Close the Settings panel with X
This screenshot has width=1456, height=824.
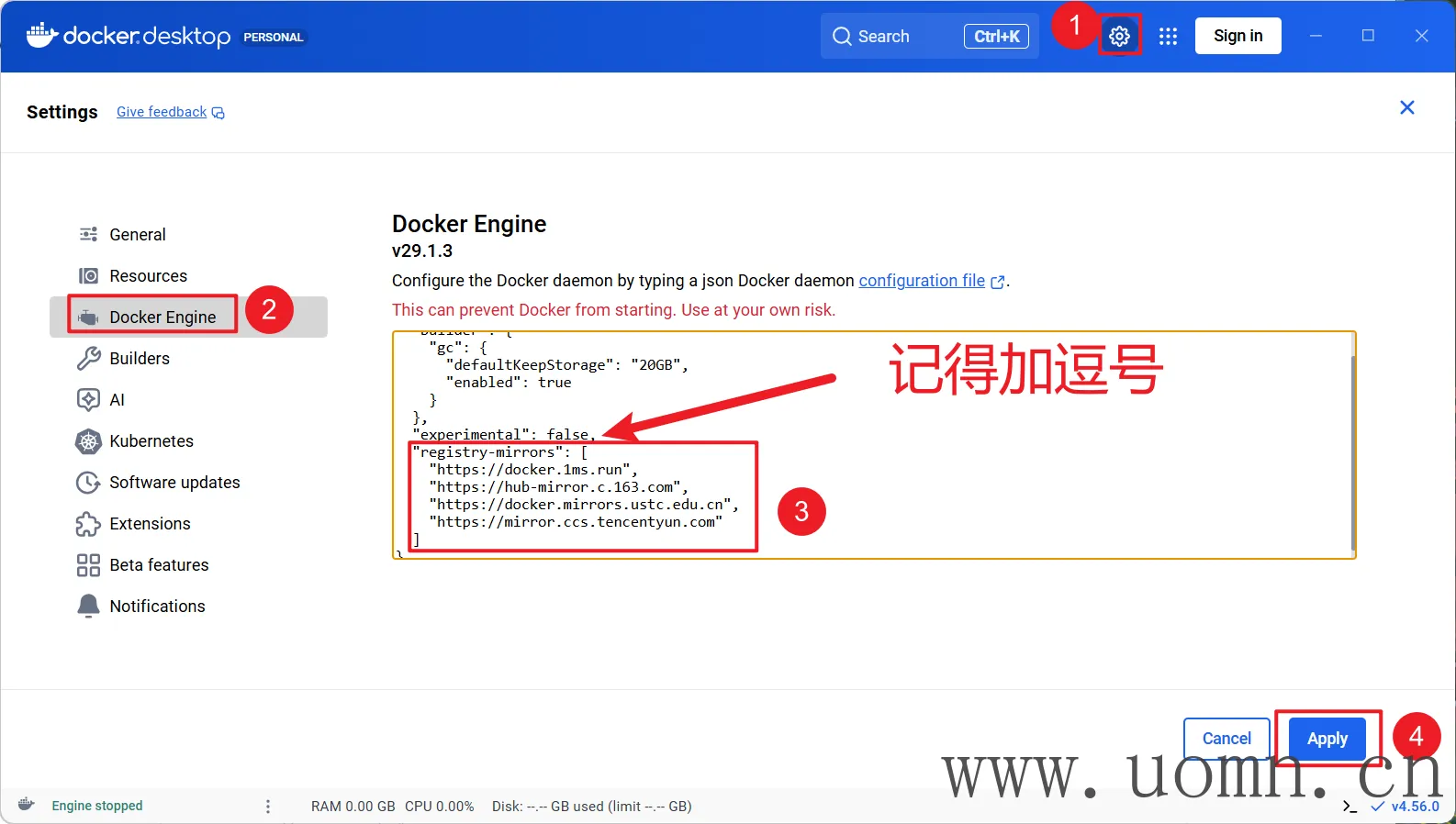tap(1406, 108)
